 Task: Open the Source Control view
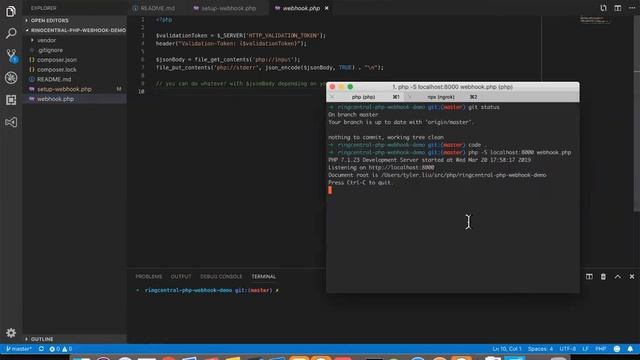11,56
